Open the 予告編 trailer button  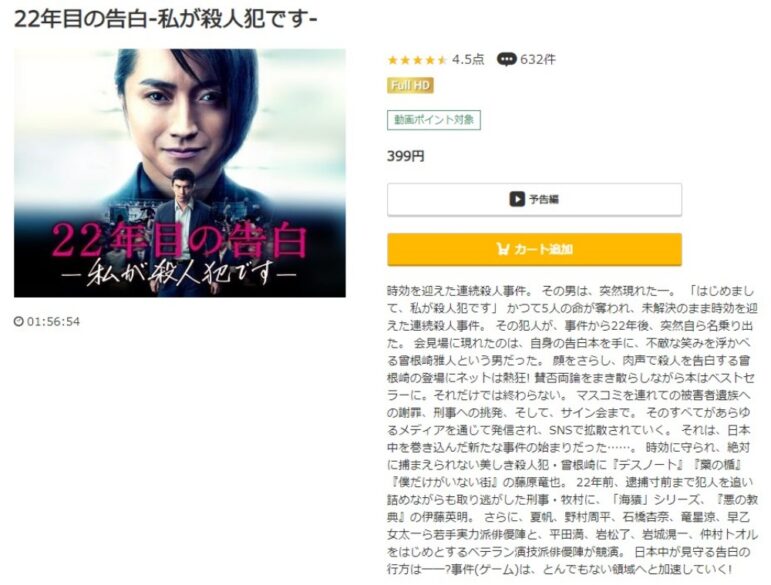click(534, 199)
